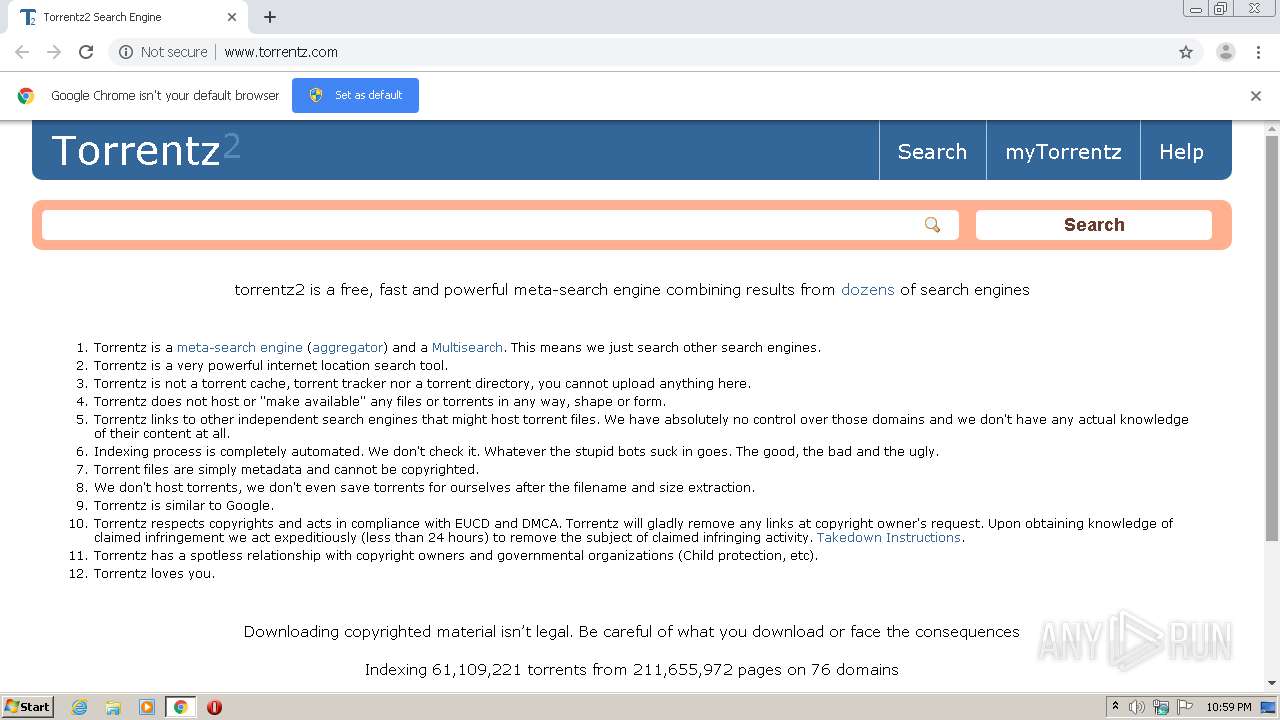Click the volume speaker tray icon

click(x=1137, y=707)
